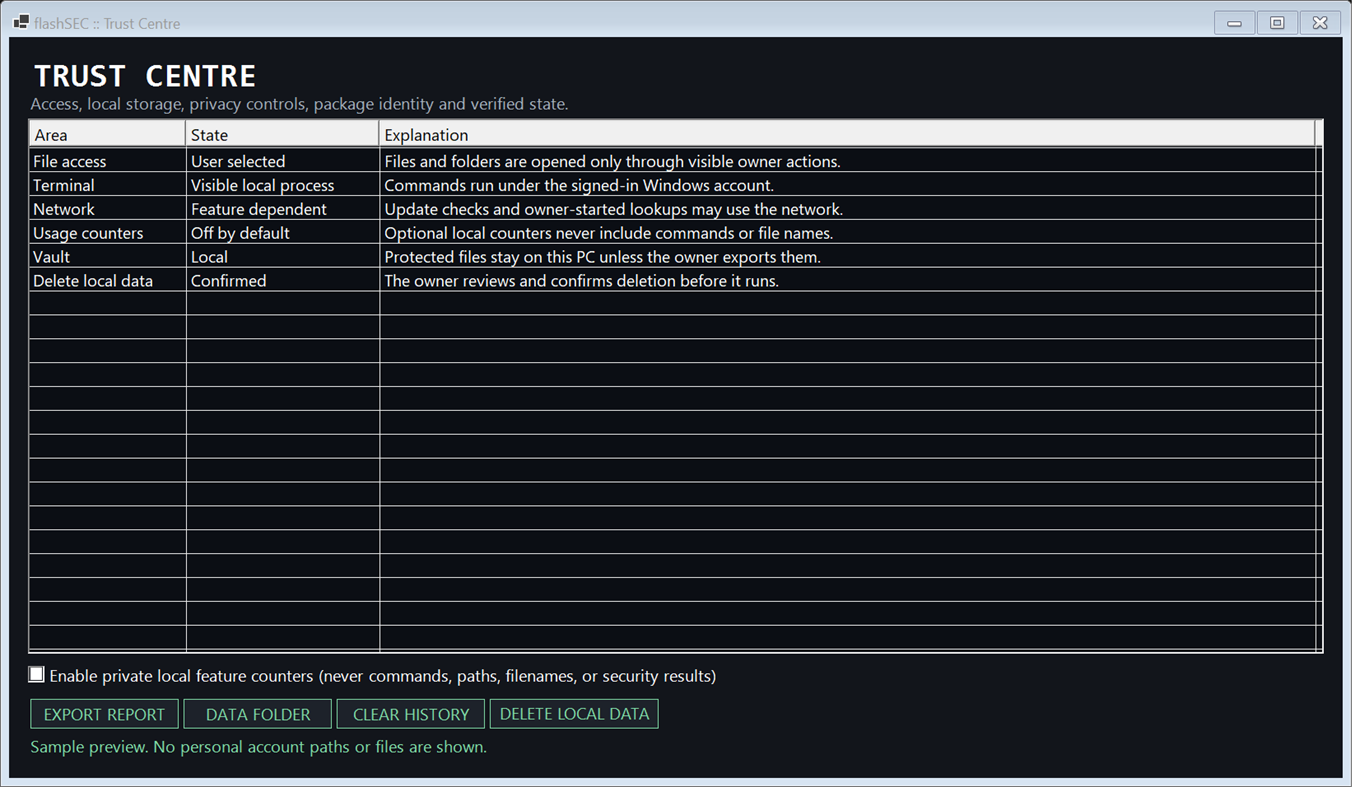Close the Trust Centre window

[x=1320, y=23]
